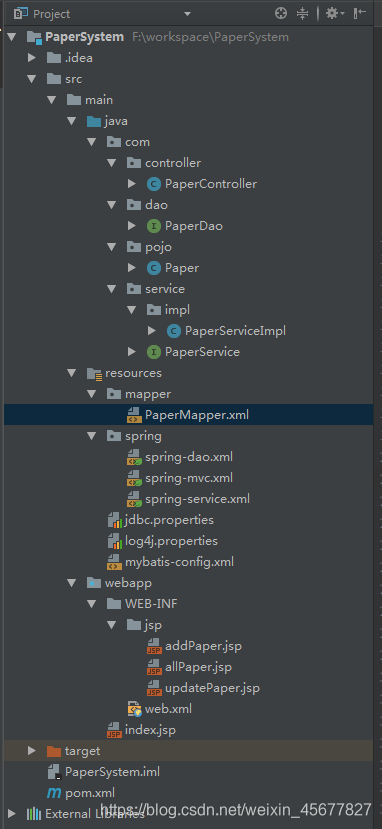The width and height of the screenshot is (382, 829).
Task: Select the pom.xml file name
Action: pyautogui.click(x=90, y=793)
